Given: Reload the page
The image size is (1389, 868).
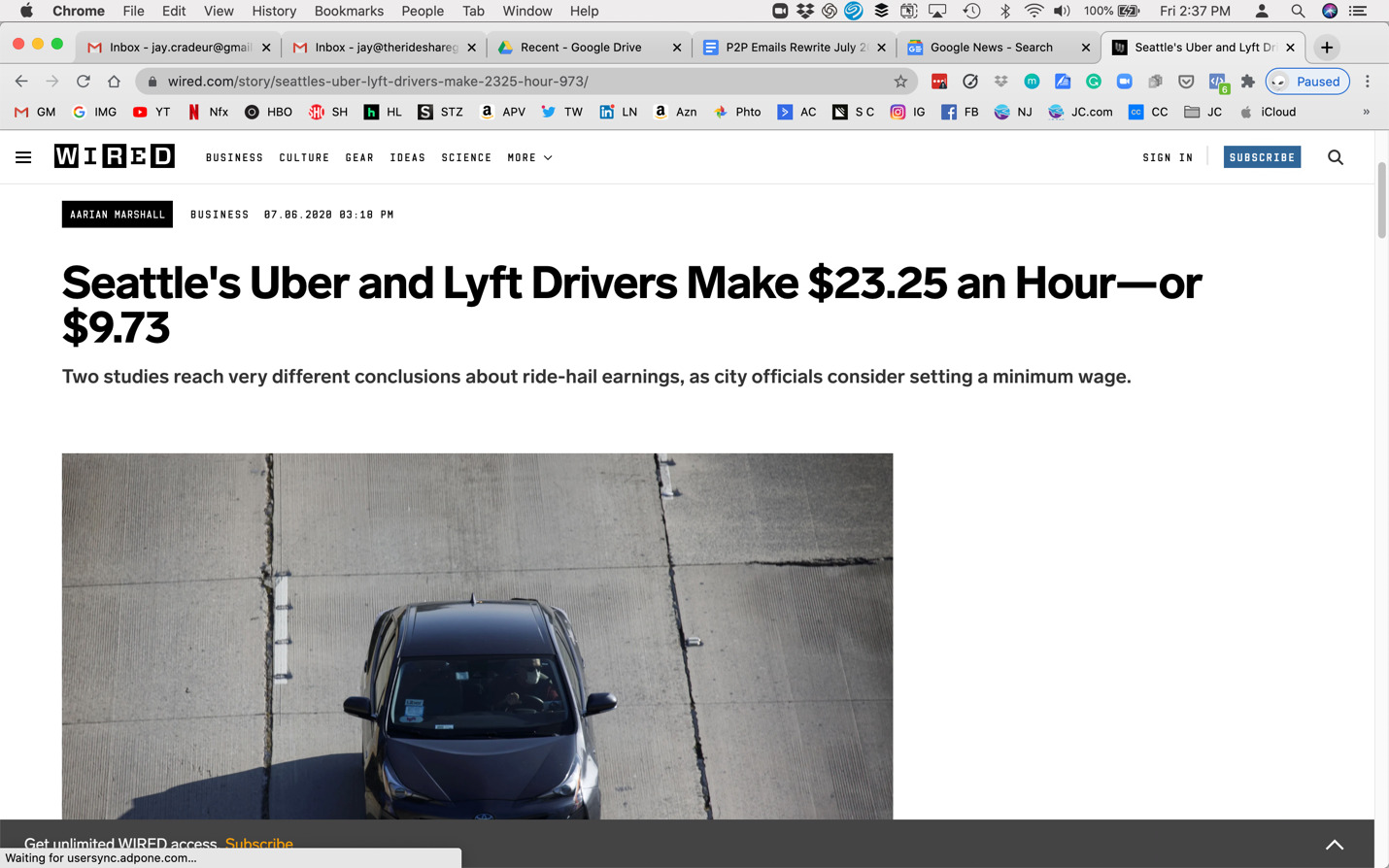Looking at the screenshot, I should [84, 82].
